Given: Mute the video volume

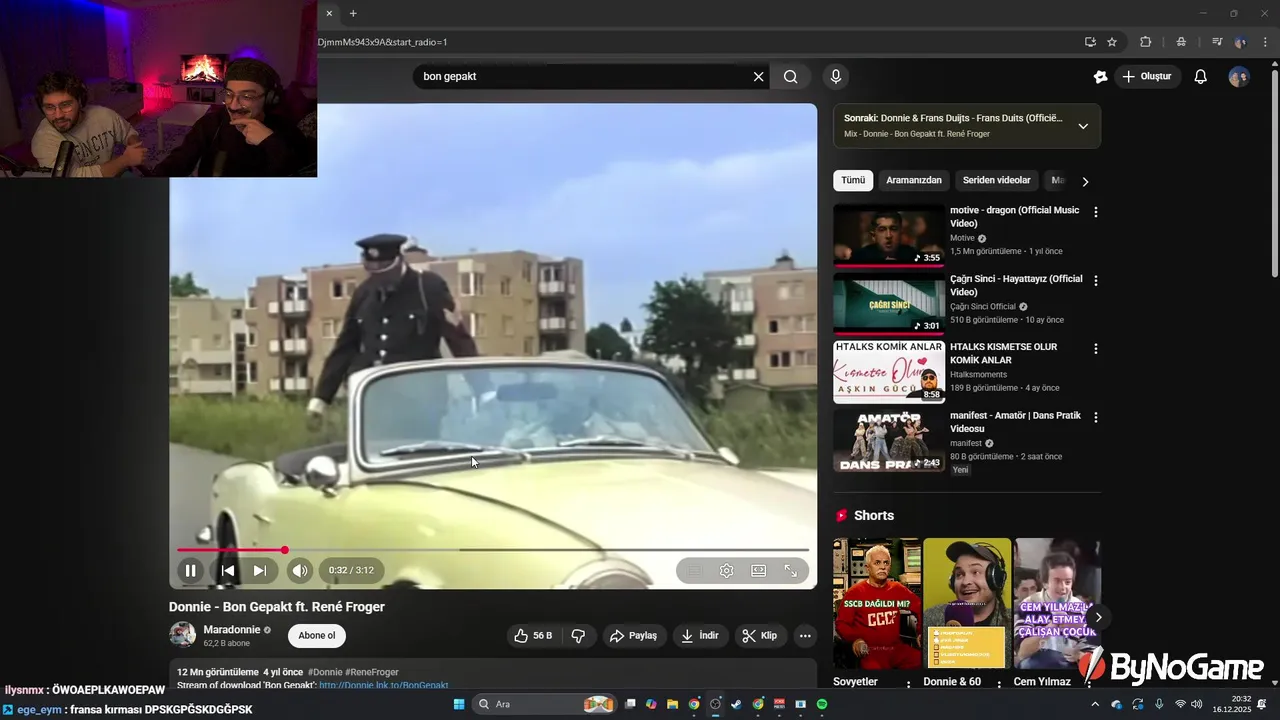Looking at the screenshot, I should pyautogui.click(x=299, y=570).
